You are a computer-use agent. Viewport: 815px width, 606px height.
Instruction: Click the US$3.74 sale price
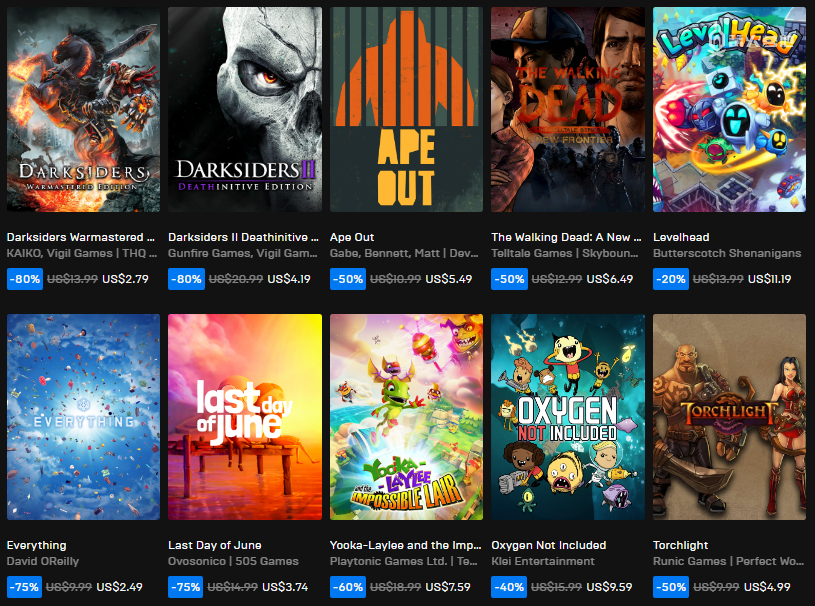click(285, 587)
